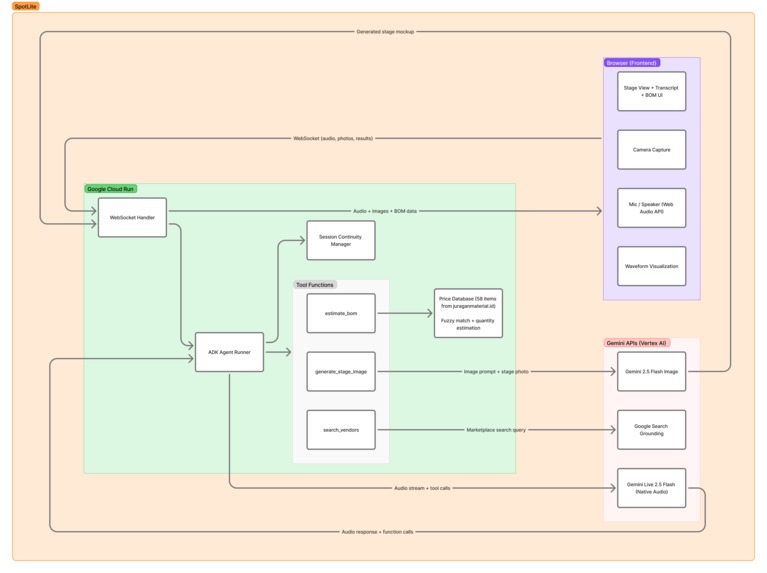
Task: Select the search_vendors node
Action: [341, 430]
